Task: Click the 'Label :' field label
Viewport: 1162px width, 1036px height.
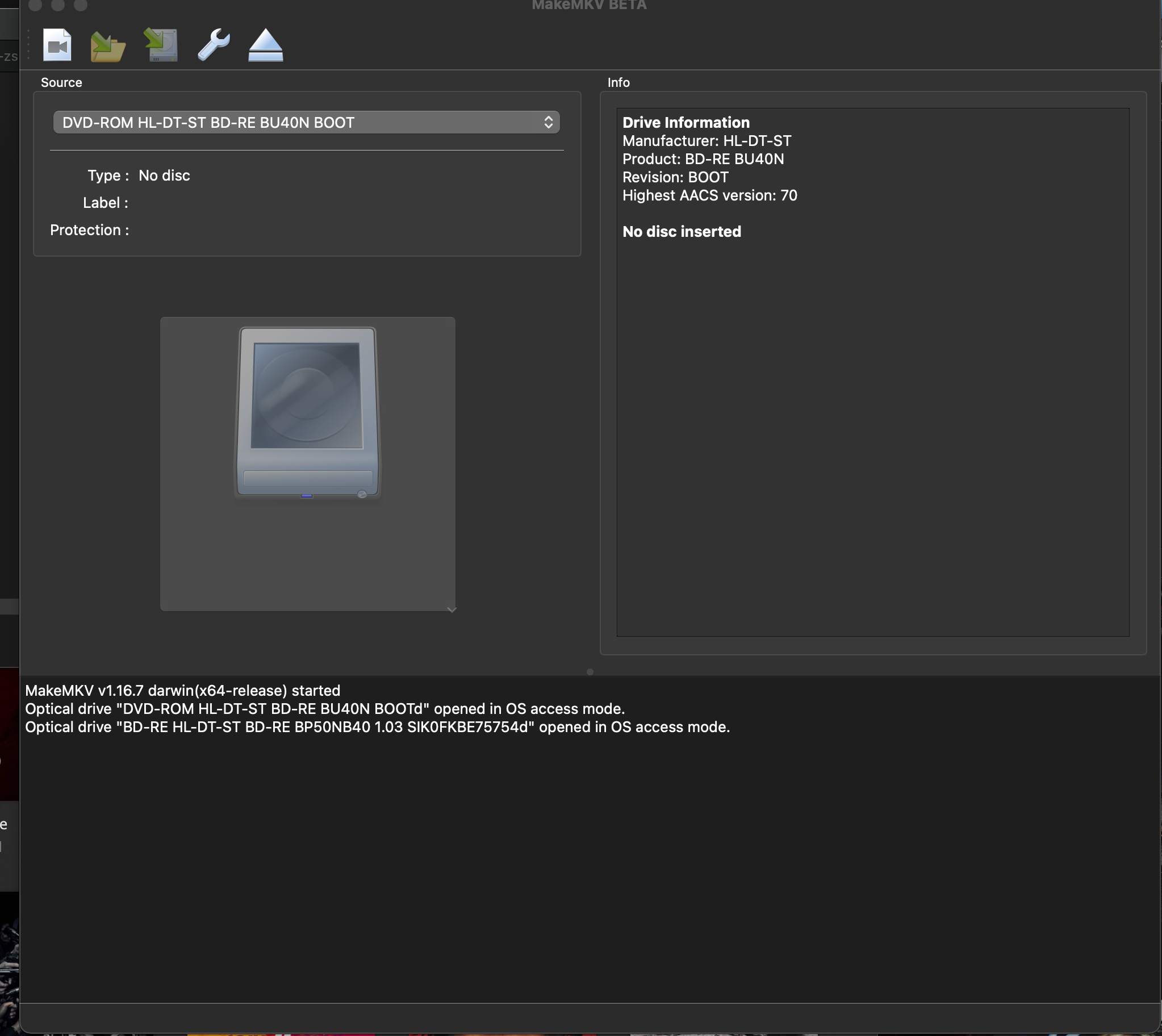Action: [105, 203]
